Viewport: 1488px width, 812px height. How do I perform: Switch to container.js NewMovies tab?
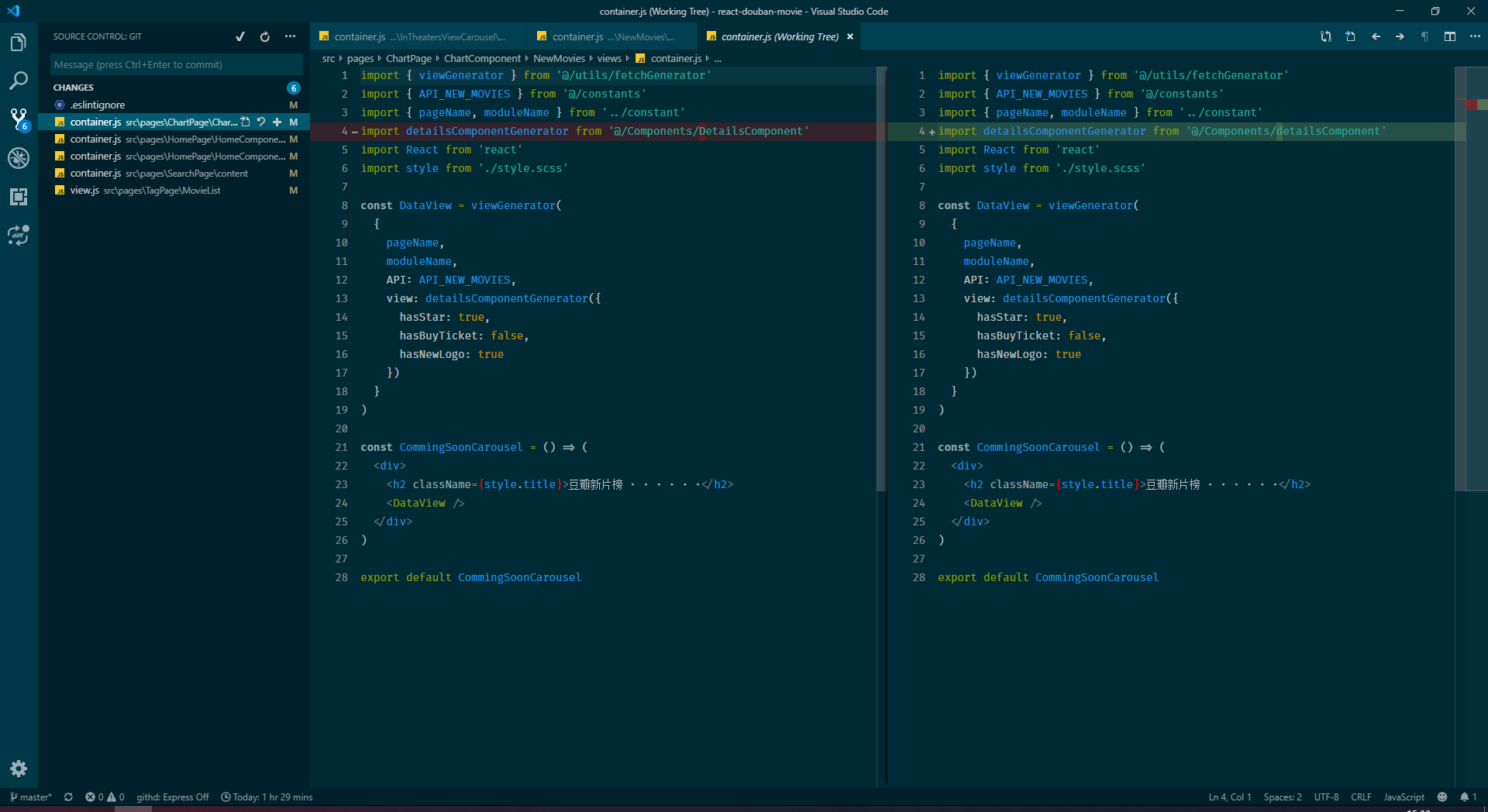(612, 36)
